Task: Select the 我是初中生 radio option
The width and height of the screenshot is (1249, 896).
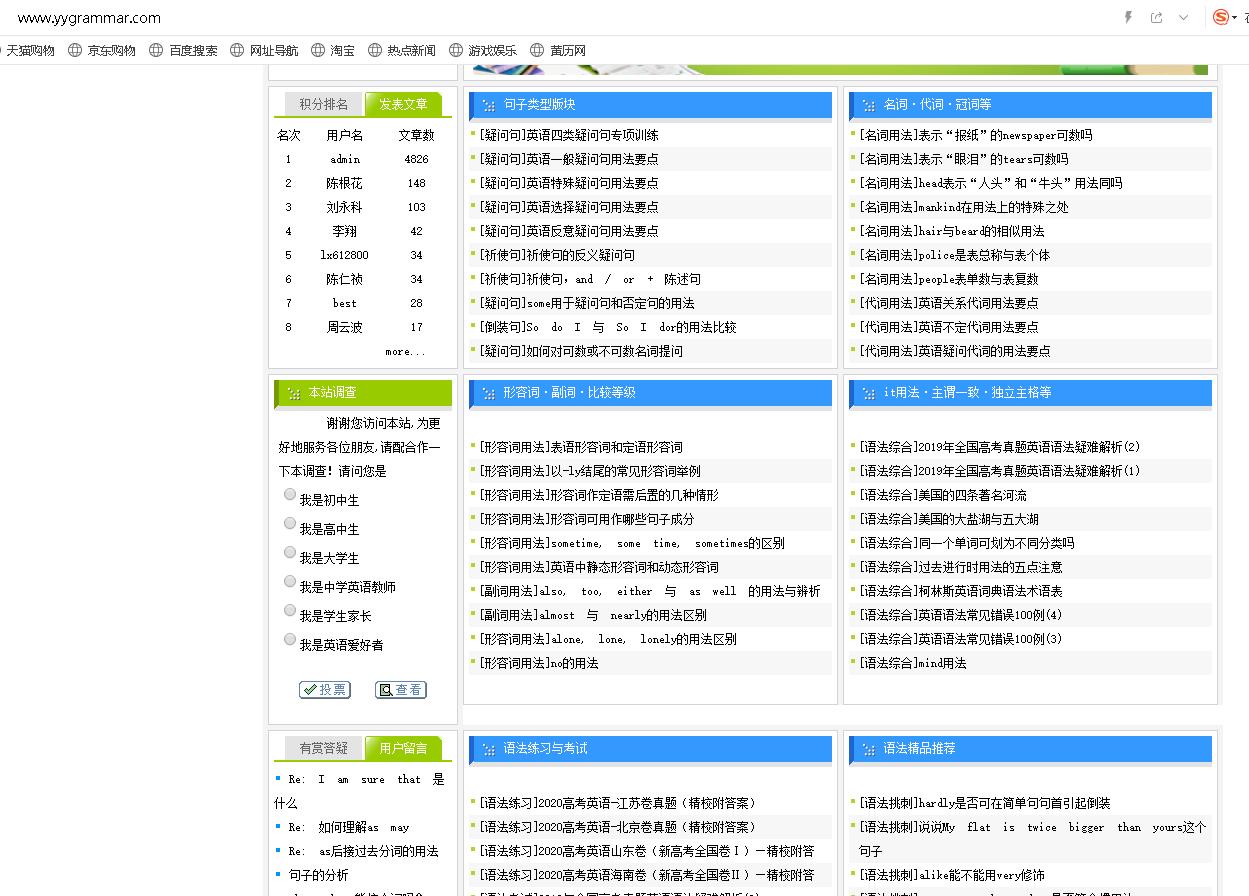Action: coord(289,493)
